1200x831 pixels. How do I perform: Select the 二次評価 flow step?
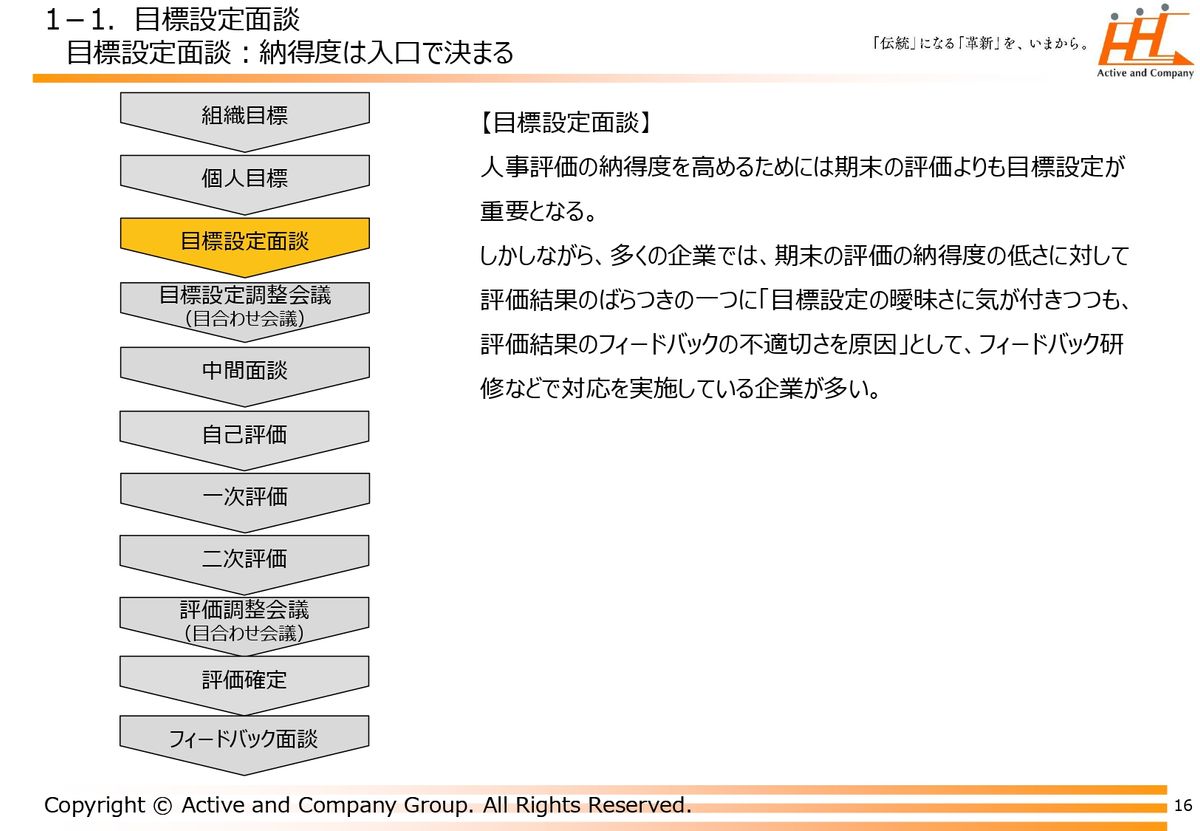[x=245, y=558]
